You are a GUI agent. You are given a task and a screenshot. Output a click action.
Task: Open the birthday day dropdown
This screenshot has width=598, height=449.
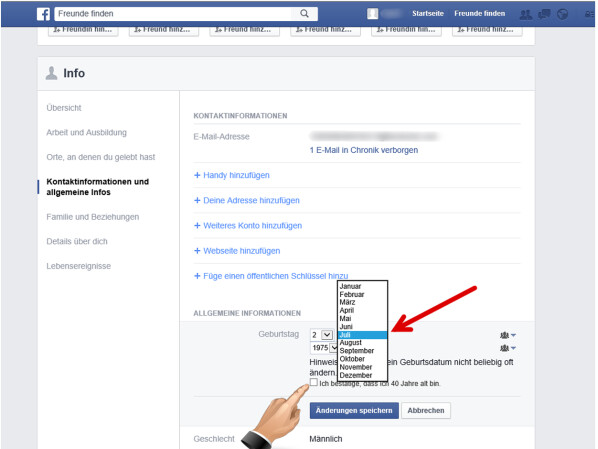[322, 335]
